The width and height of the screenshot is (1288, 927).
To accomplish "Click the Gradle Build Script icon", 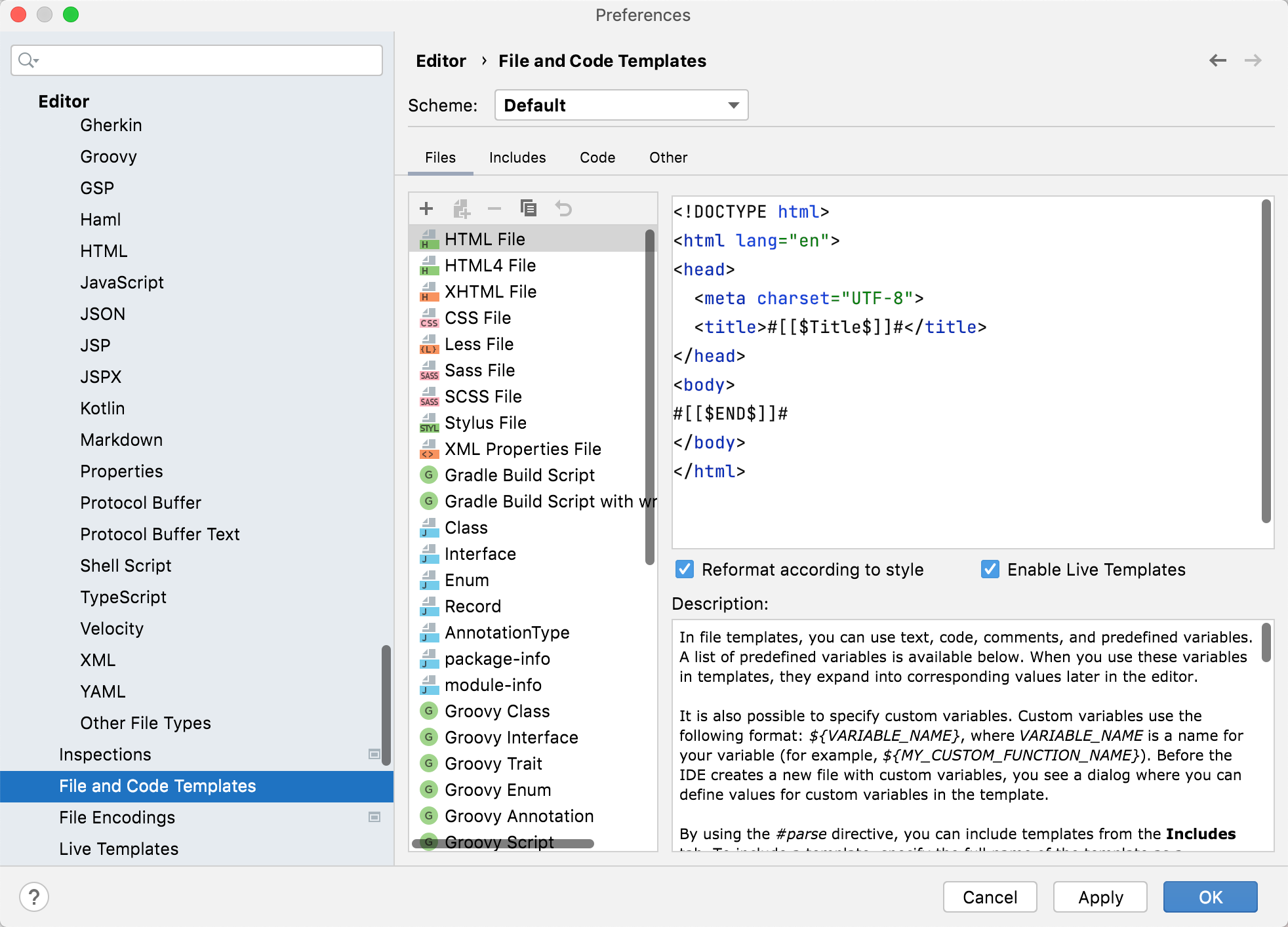I will (428, 474).
